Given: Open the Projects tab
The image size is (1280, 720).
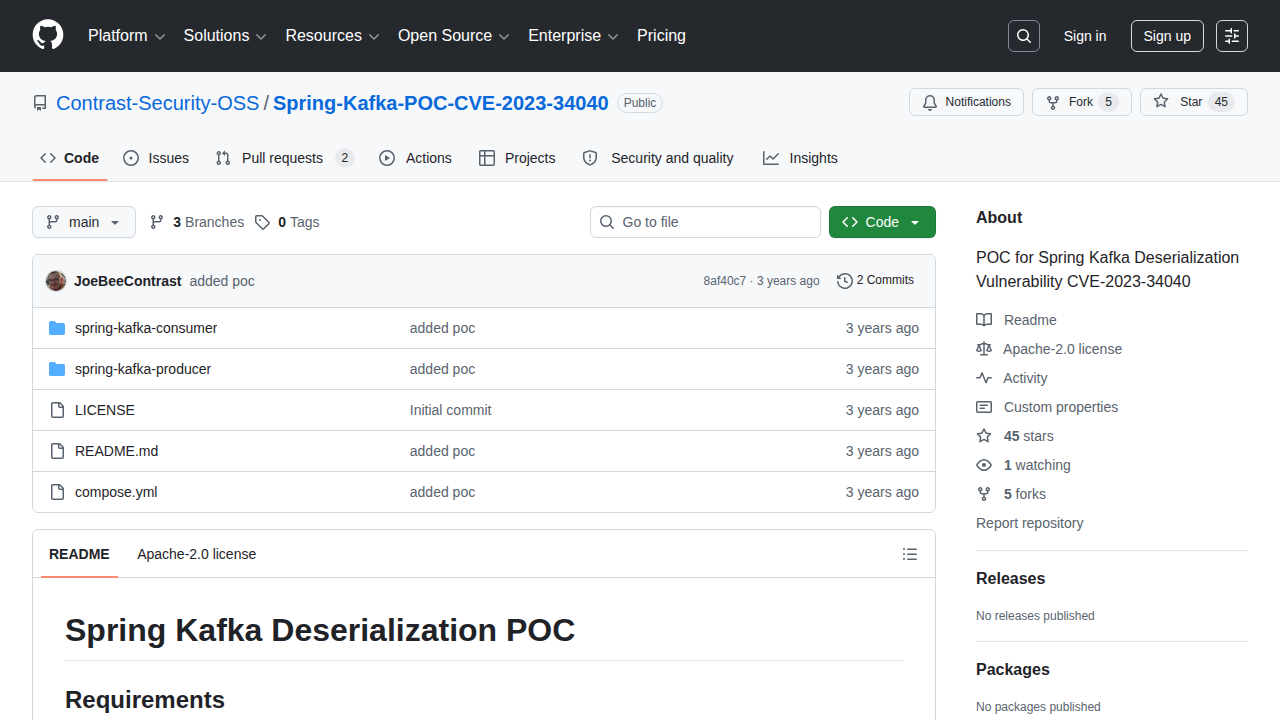Looking at the screenshot, I should (517, 158).
